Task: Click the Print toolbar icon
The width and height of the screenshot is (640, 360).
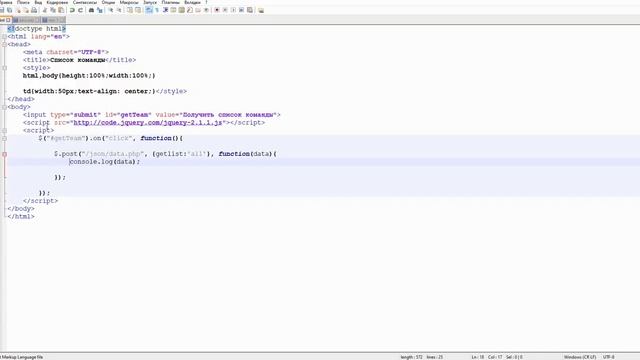Action: coord(34,10)
